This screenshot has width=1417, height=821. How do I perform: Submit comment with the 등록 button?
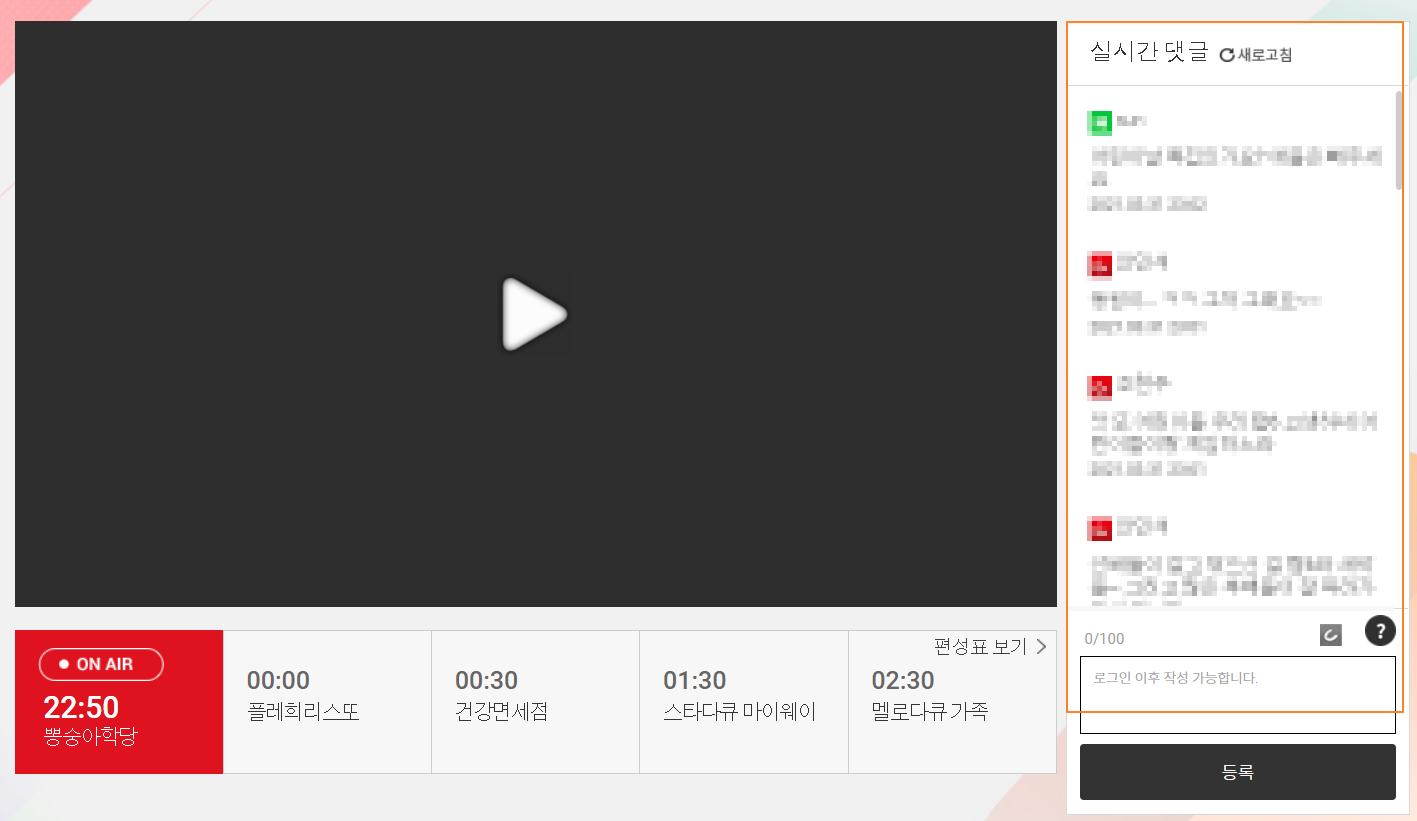click(1238, 772)
